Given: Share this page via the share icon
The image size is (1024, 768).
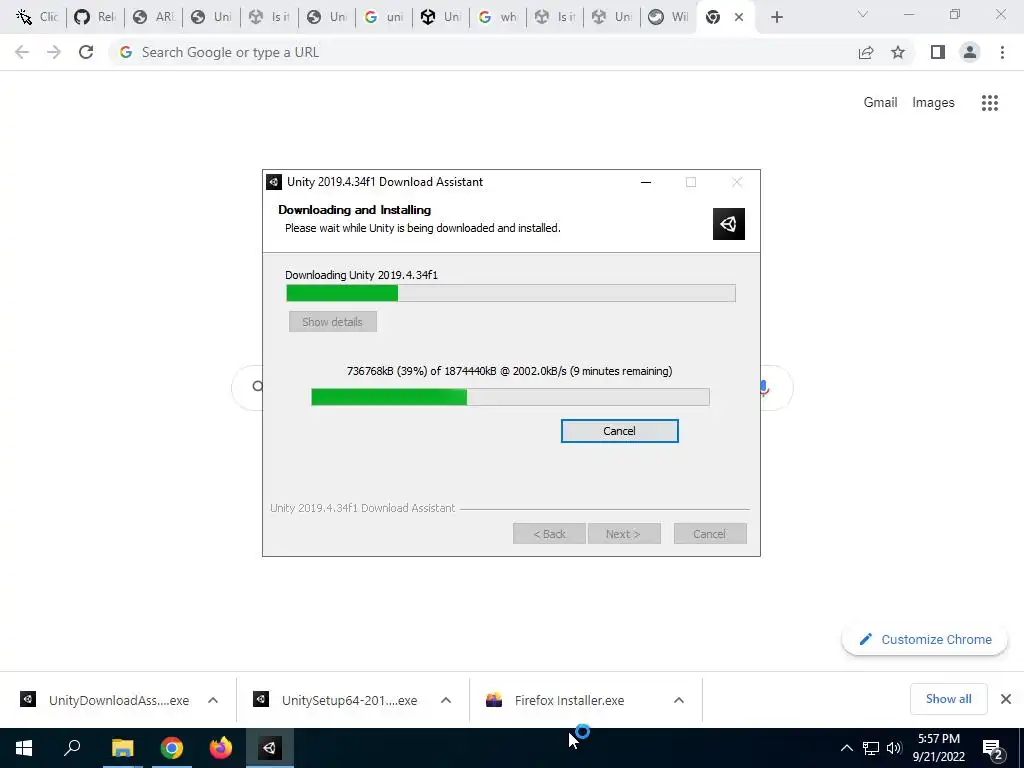Looking at the screenshot, I should pos(866,52).
